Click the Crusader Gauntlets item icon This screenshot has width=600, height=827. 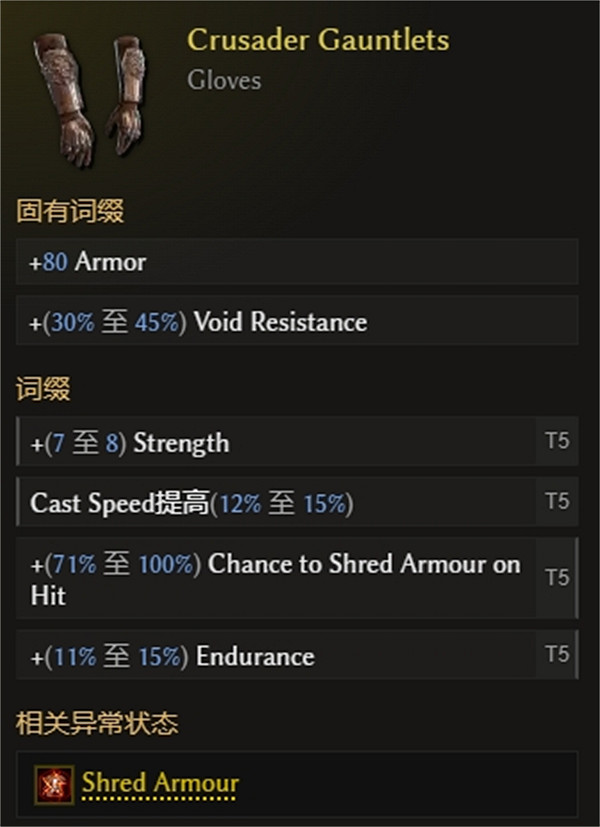[x=85, y=95]
